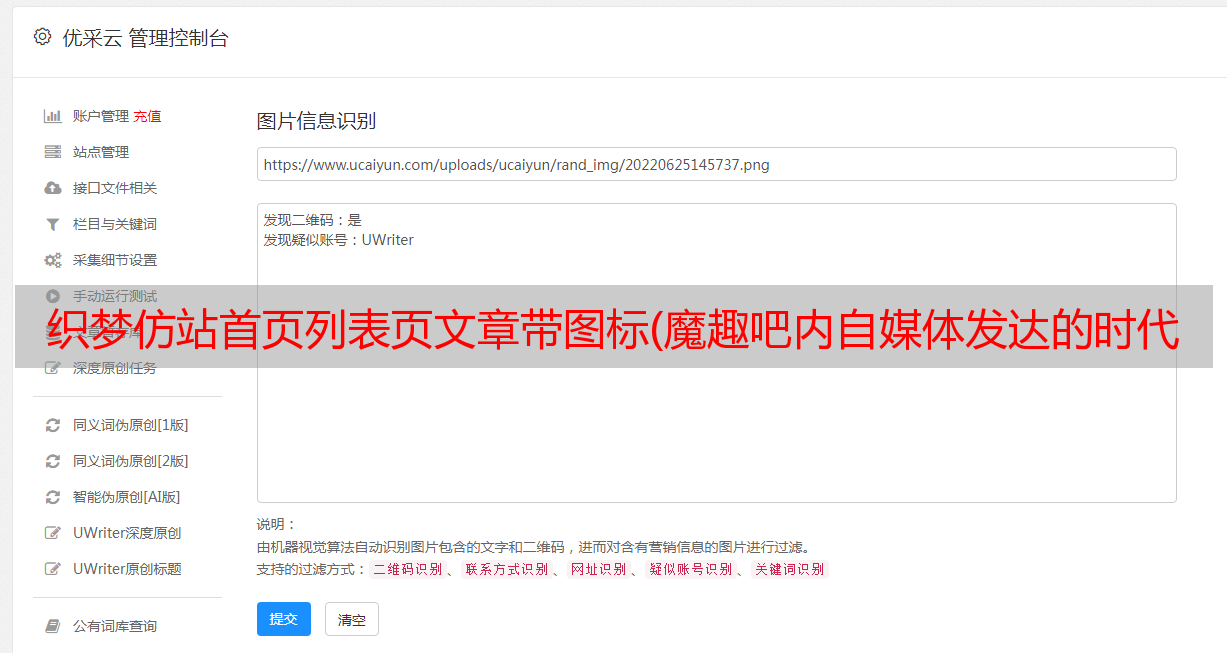Click the blue 提交 button

point(284,619)
